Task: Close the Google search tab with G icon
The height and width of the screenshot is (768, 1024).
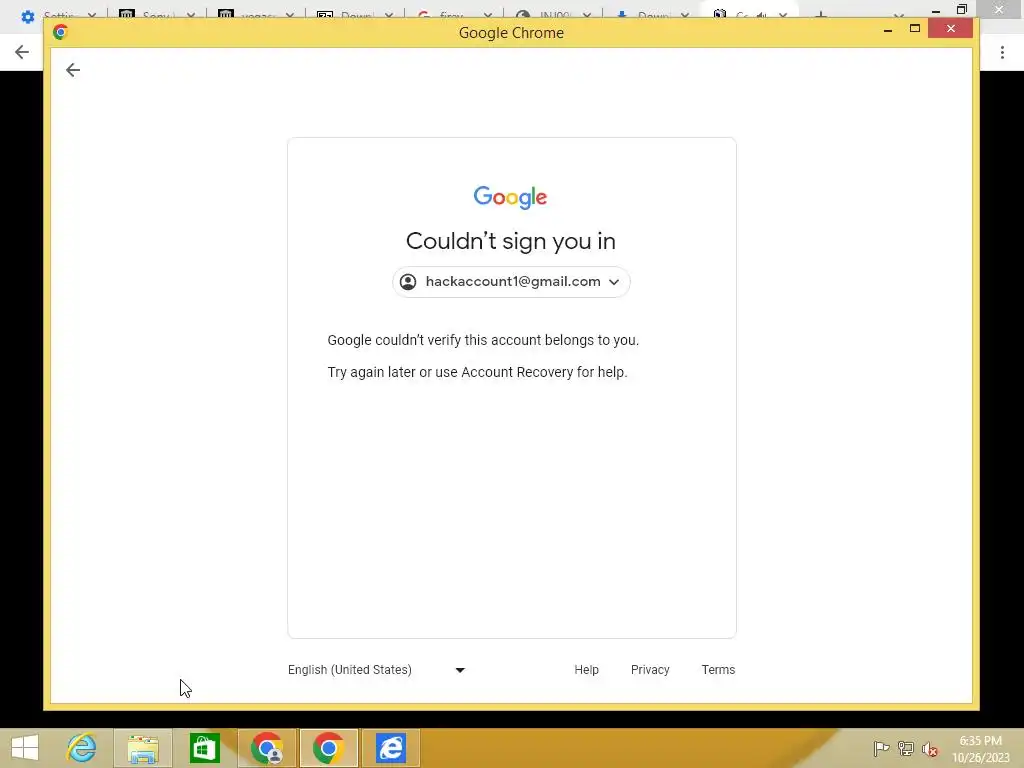Action: [x=487, y=14]
